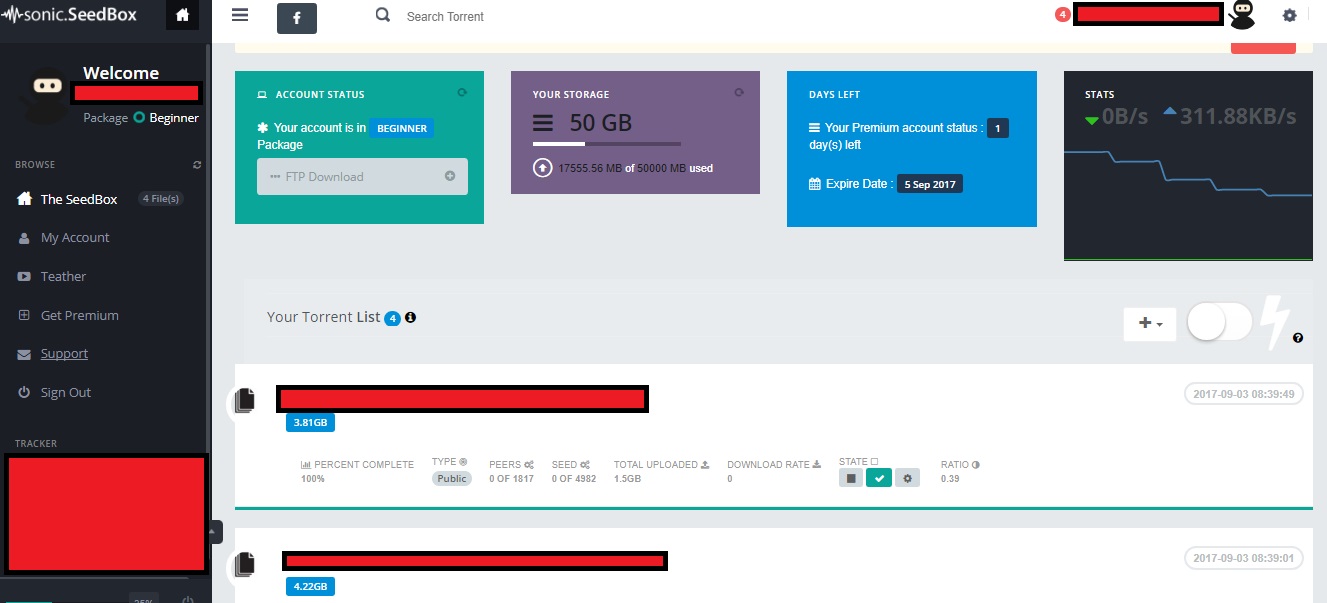Screen dimensions: 1327x603
Task: Stop the 3.81GB torrent
Action: (x=851, y=479)
